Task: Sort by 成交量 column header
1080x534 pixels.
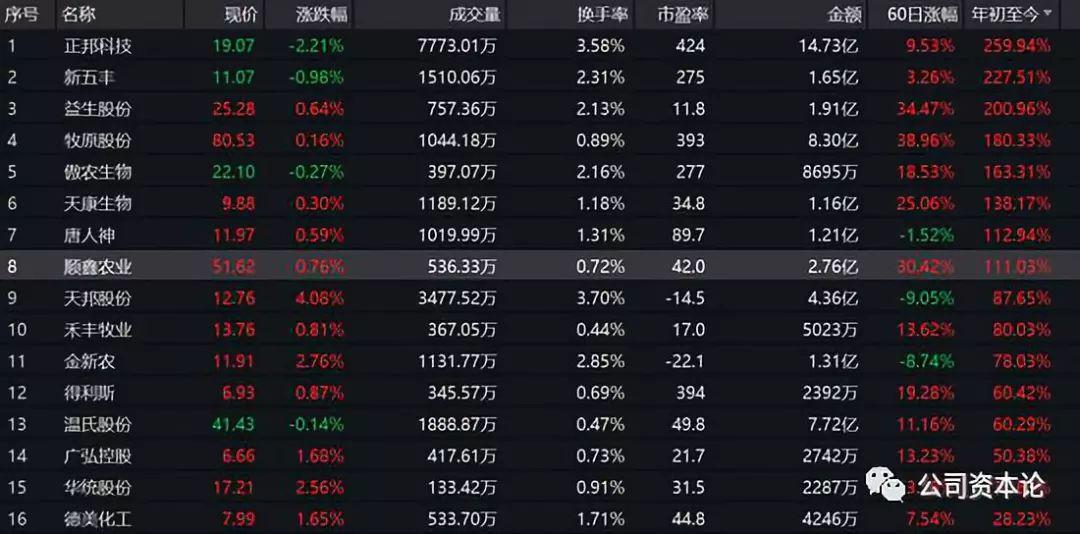Action: click(x=475, y=14)
